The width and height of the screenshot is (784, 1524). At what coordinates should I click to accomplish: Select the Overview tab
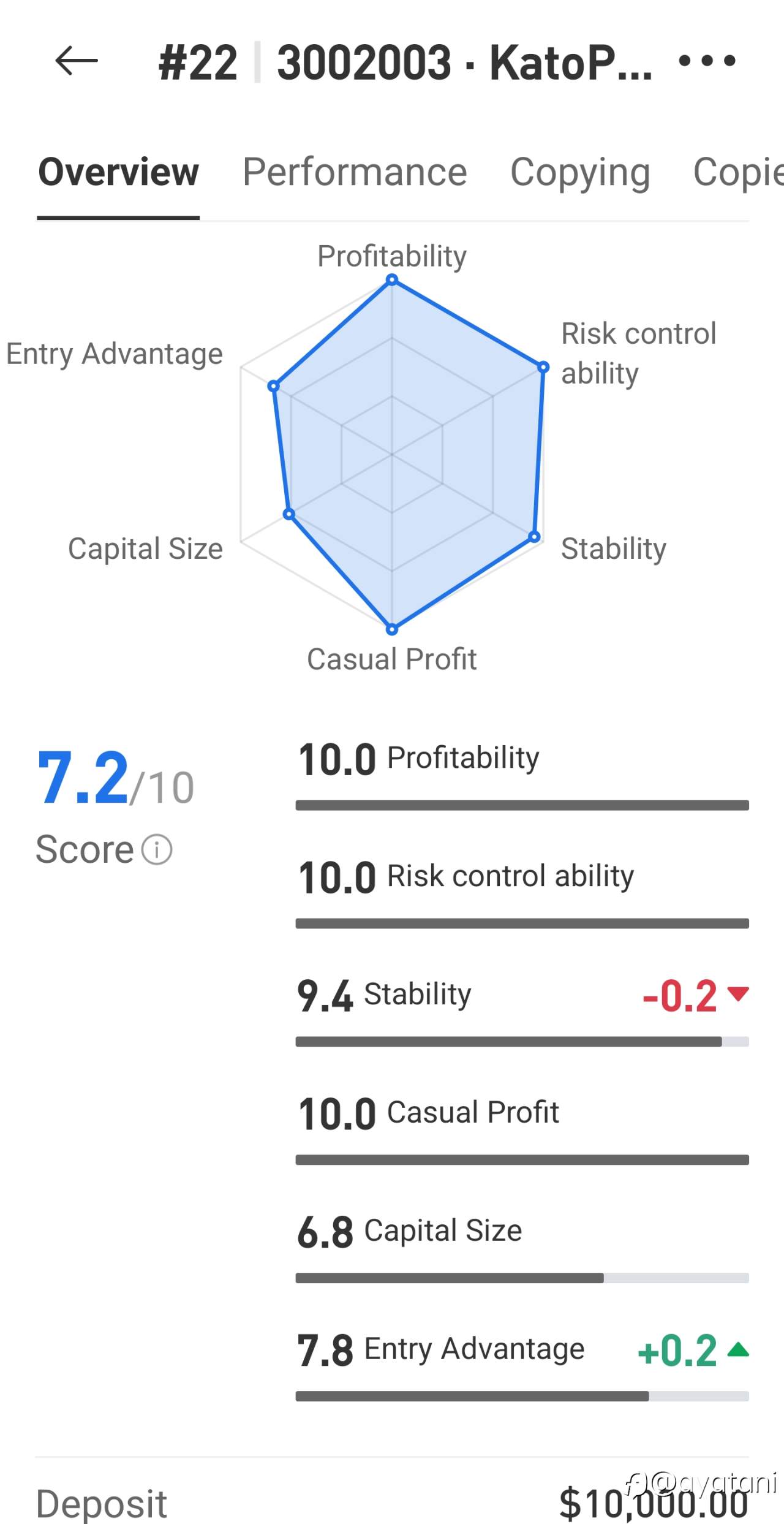click(118, 172)
